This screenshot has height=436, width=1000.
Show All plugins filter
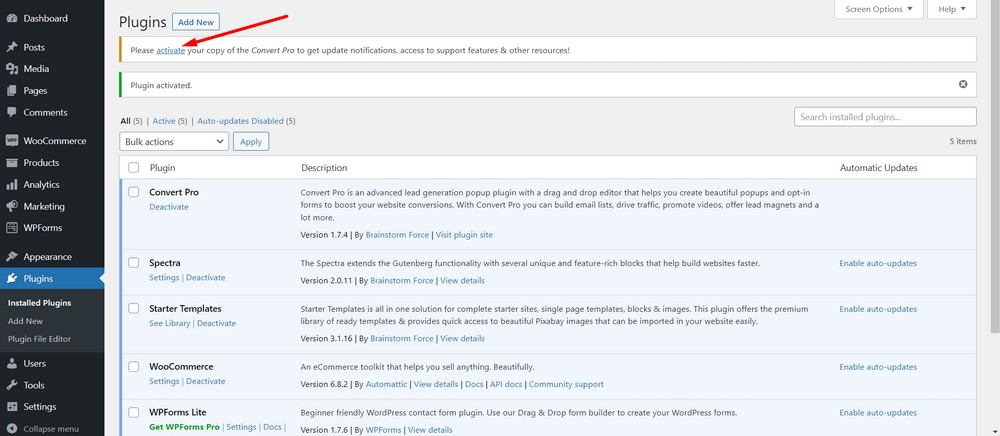(x=125, y=120)
